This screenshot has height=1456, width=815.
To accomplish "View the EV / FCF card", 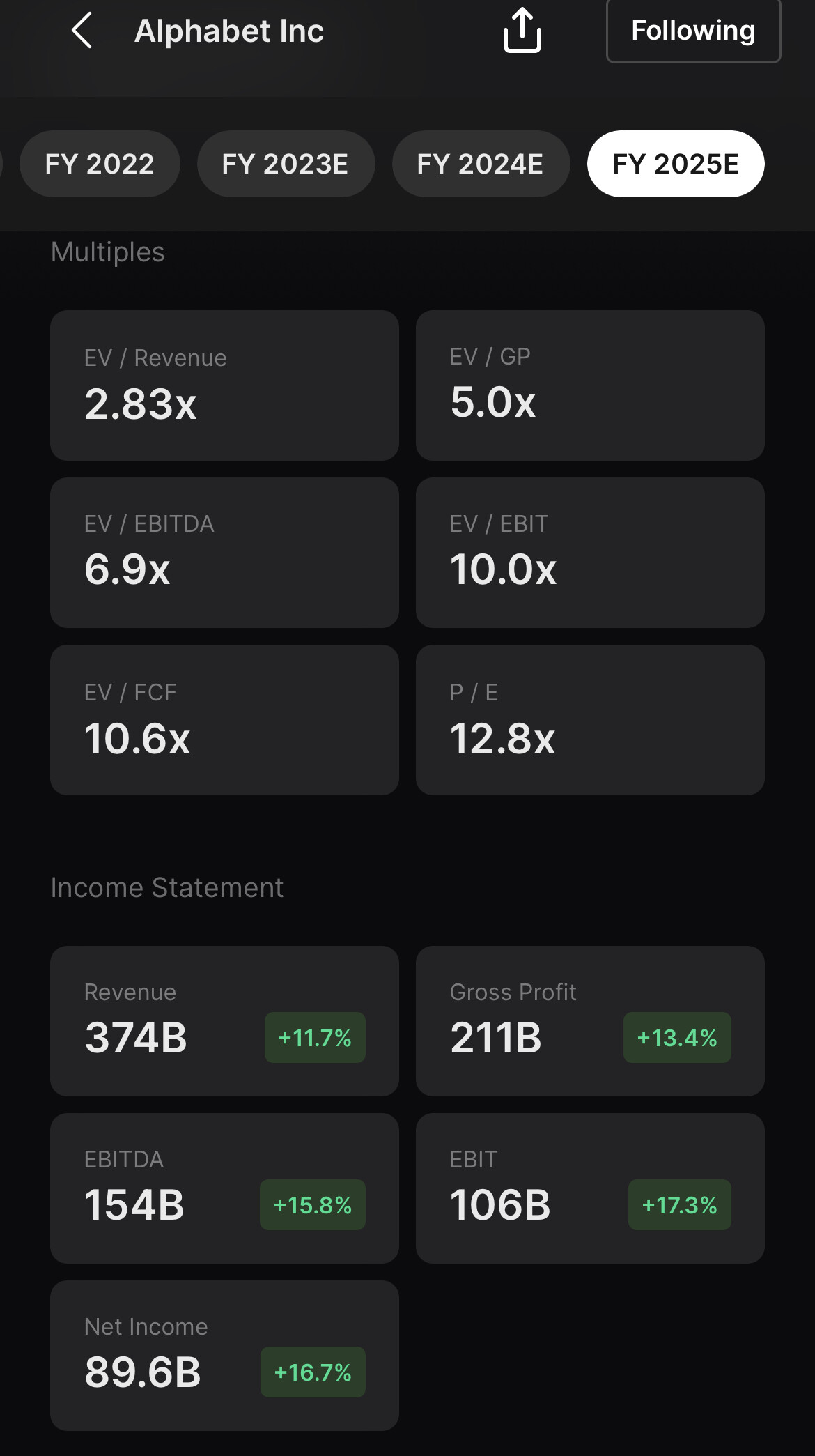I will click(x=224, y=720).
